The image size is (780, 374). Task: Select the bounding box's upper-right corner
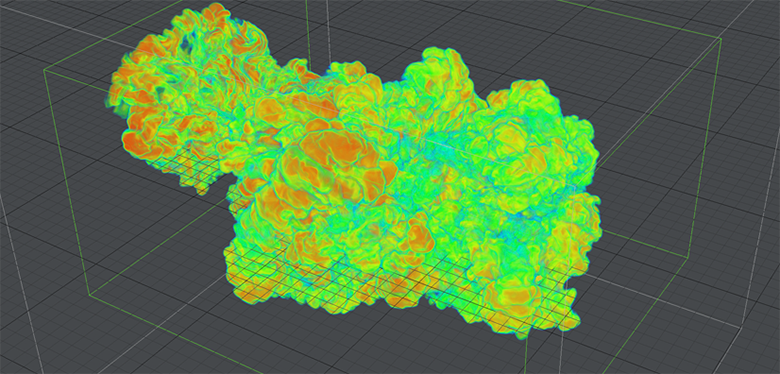pos(721,39)
